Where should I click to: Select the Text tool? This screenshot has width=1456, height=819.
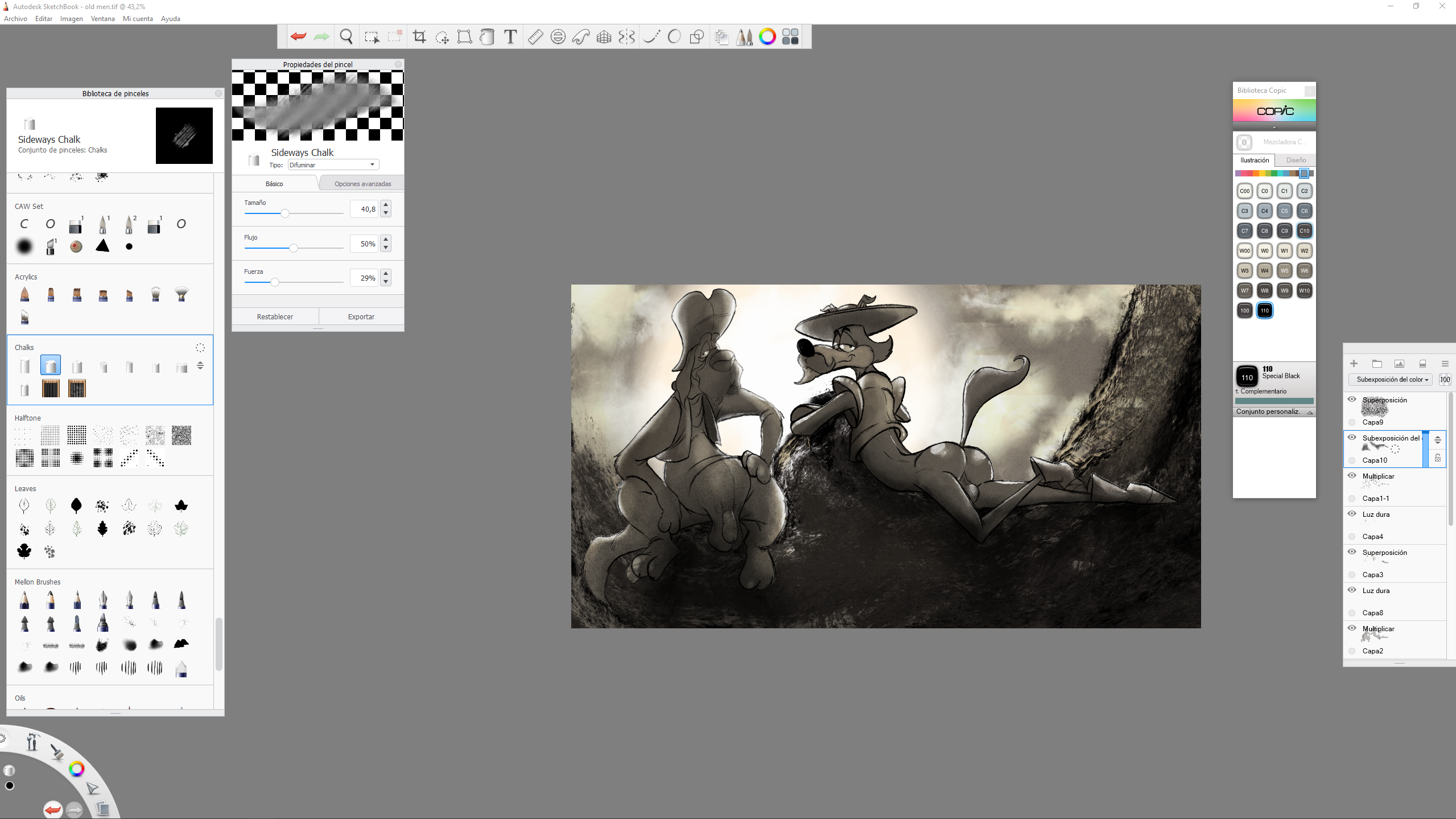click(x=510, y=37)
